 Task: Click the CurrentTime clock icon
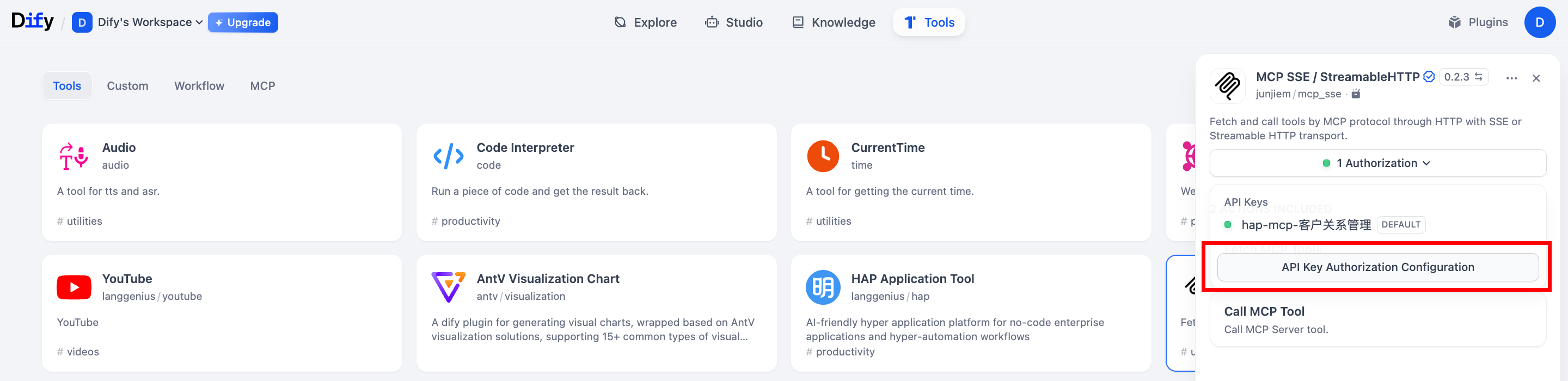(822, 156)
